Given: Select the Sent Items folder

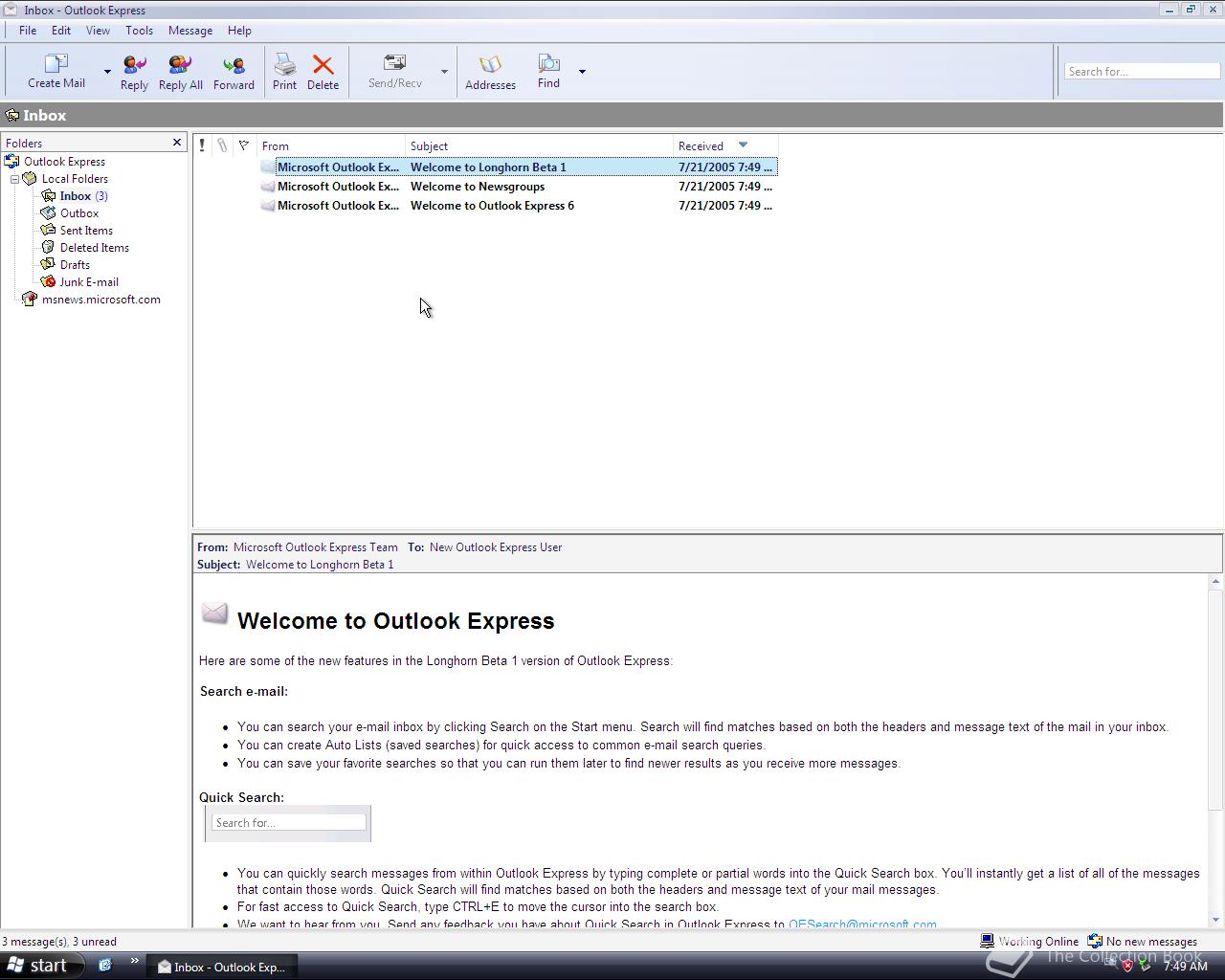Looking at the screenshot, I should coord(86,231).
